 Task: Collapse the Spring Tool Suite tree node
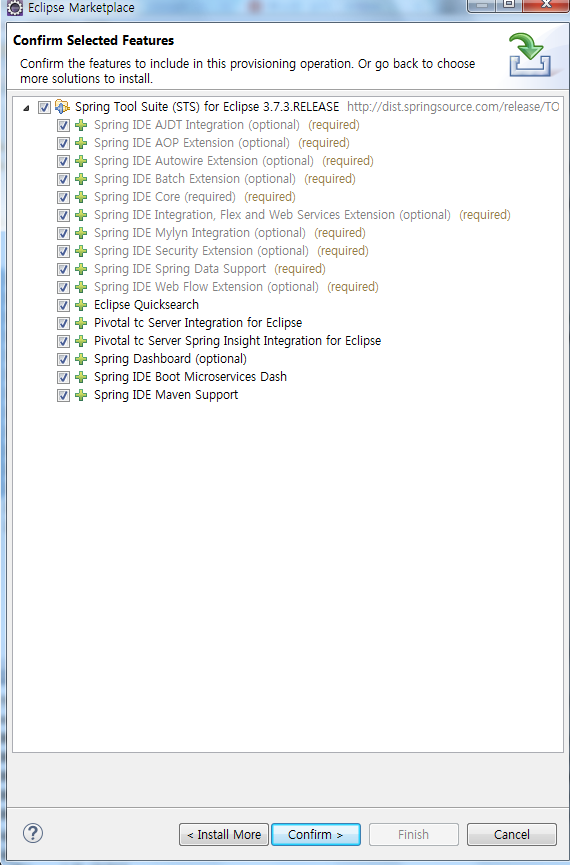[x=26, y=108]
